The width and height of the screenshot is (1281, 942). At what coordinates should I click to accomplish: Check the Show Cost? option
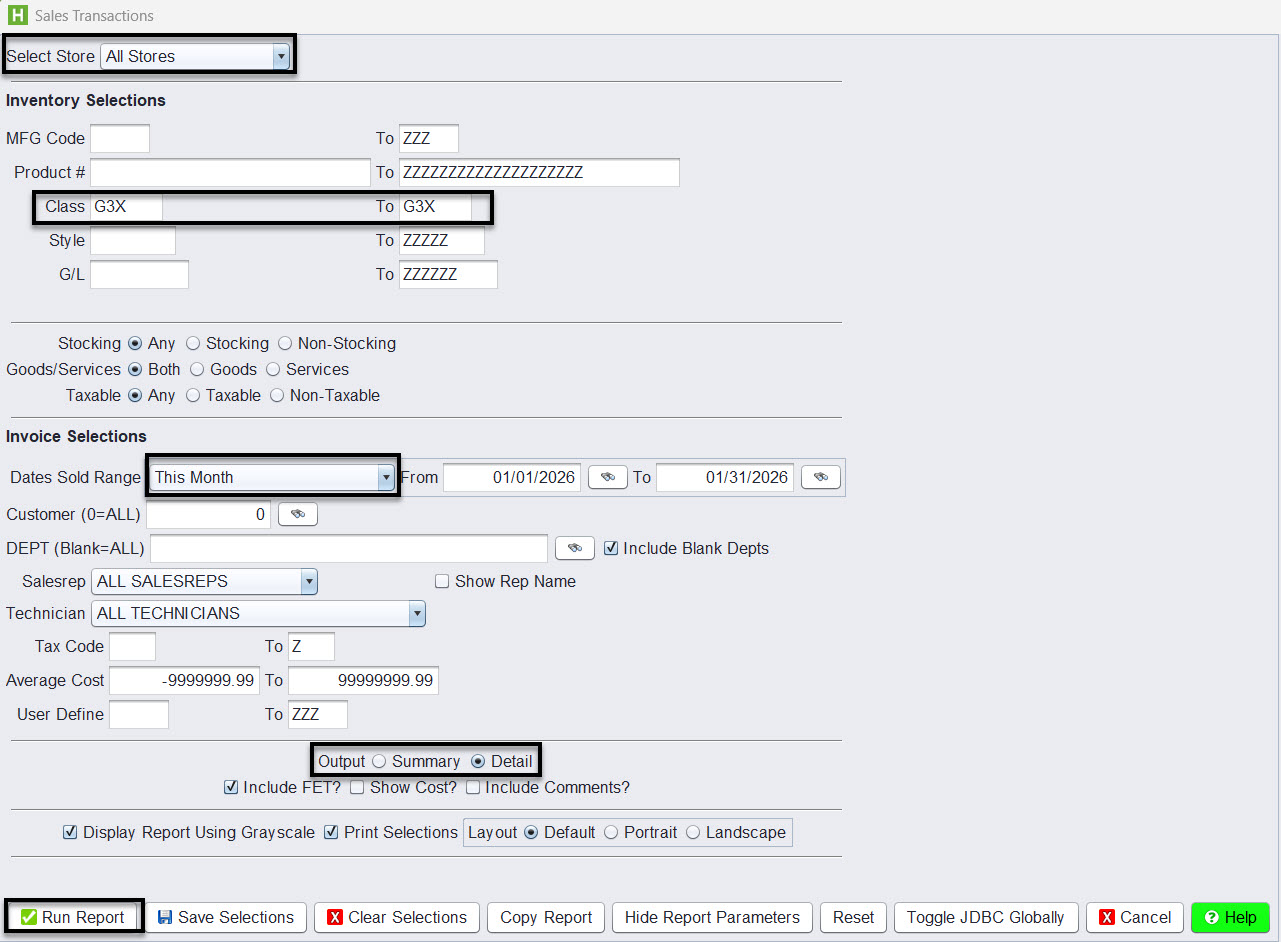pos(357,788)
